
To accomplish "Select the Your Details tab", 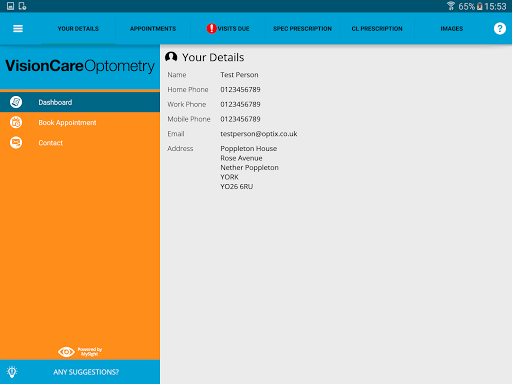I will coord(78,29).
